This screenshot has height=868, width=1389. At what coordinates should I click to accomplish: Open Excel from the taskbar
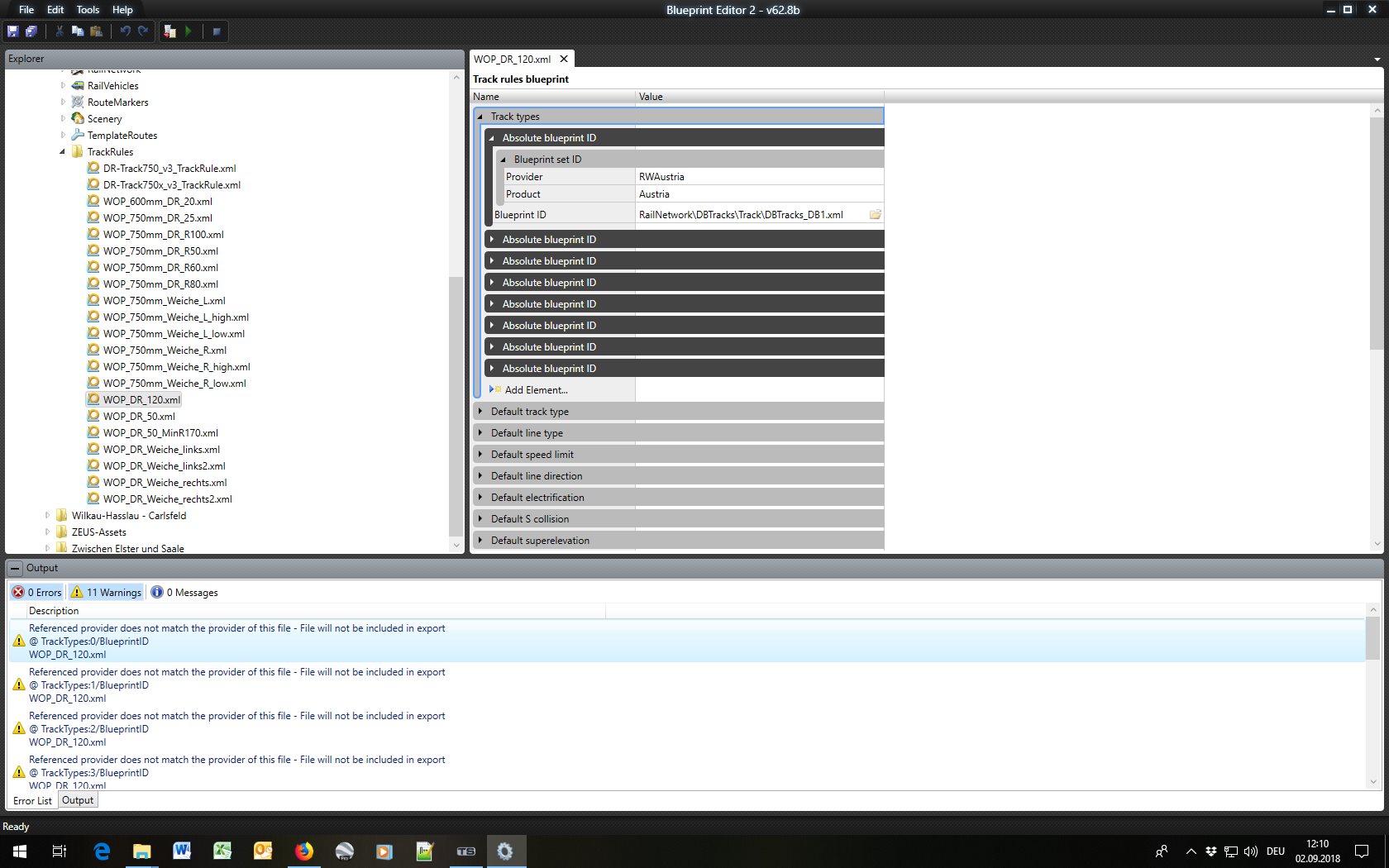(222, 851)
